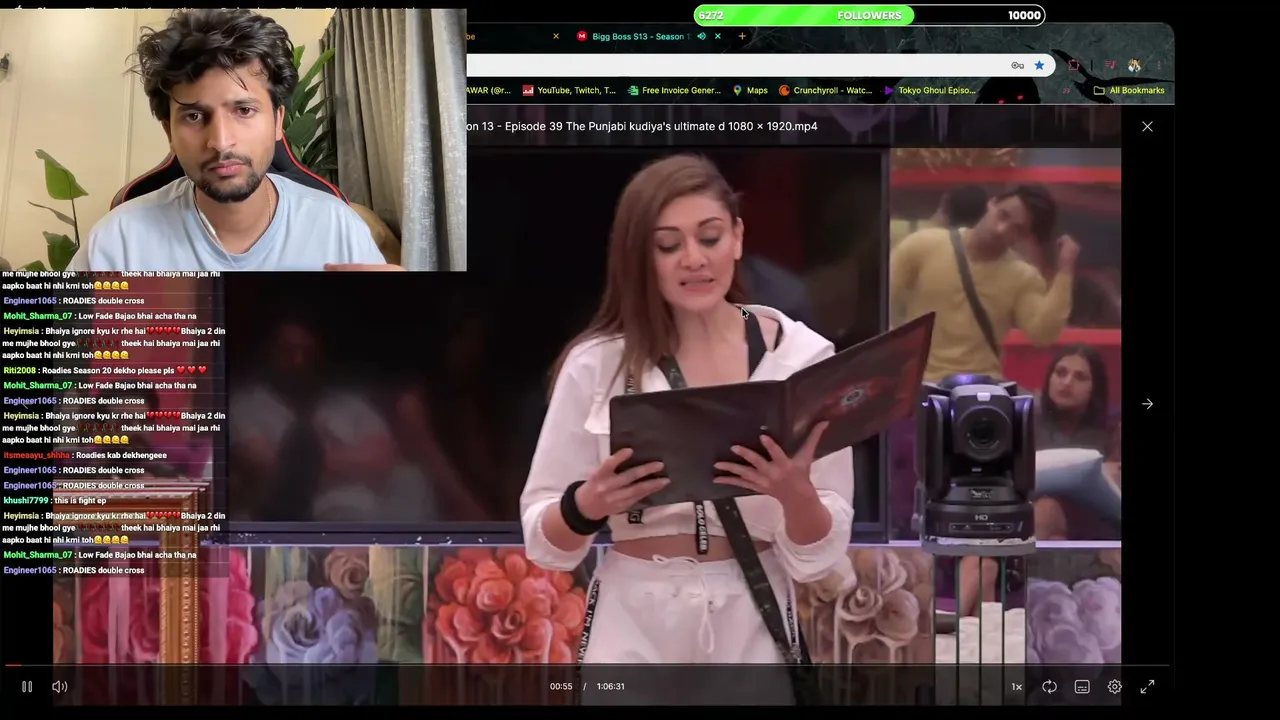Viewport: 1280px width, 720px height.
Task: Open a new browser tab
Action: point(742,36)
